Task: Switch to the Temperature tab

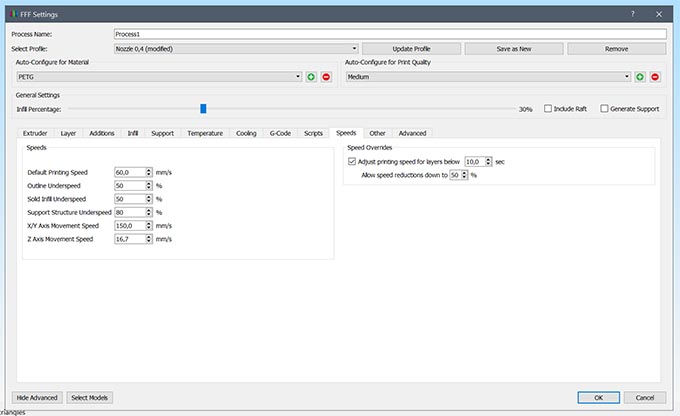Action: tap(205, 132)
